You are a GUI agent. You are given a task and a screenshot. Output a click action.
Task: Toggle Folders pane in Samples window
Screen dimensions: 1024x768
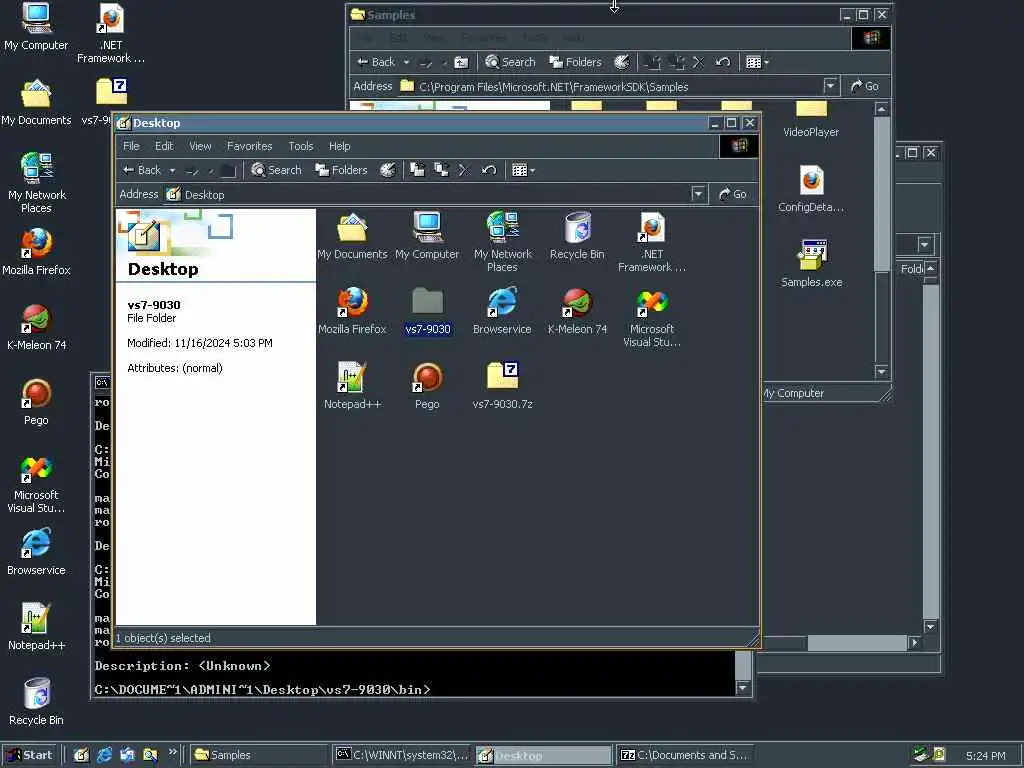(575, 62)
